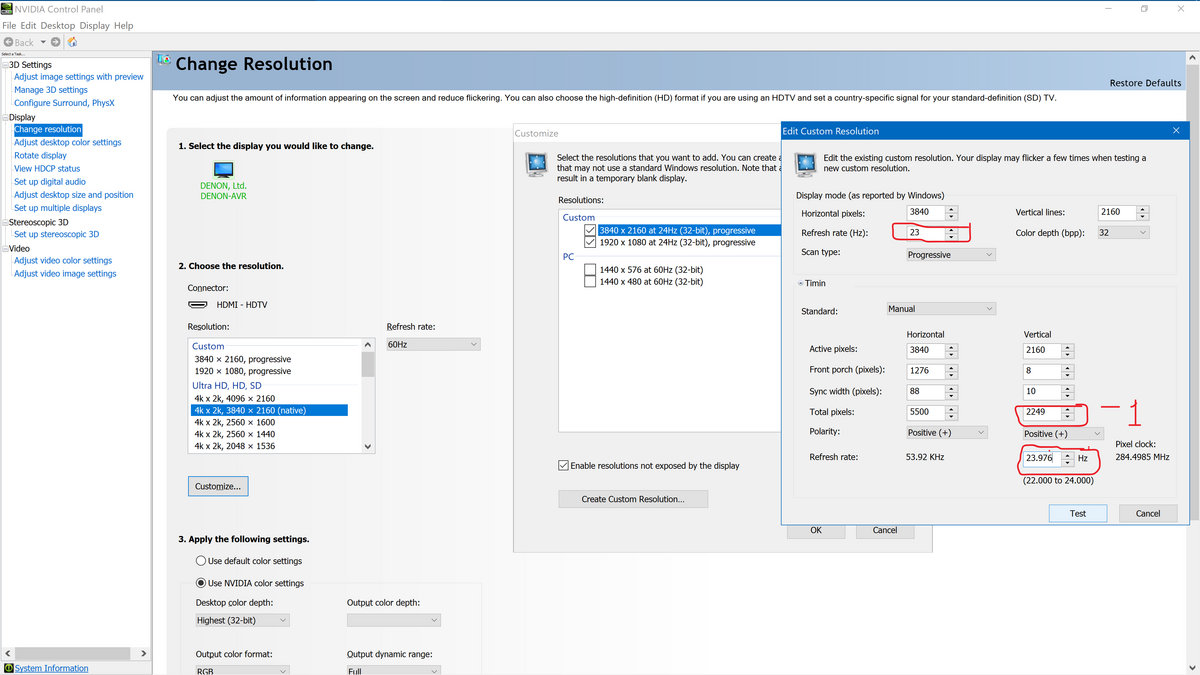This screenshot has width=1200, height=675.
Task: Check the 1440 x 576 at 60Hz box
Action: pos(590,269)
